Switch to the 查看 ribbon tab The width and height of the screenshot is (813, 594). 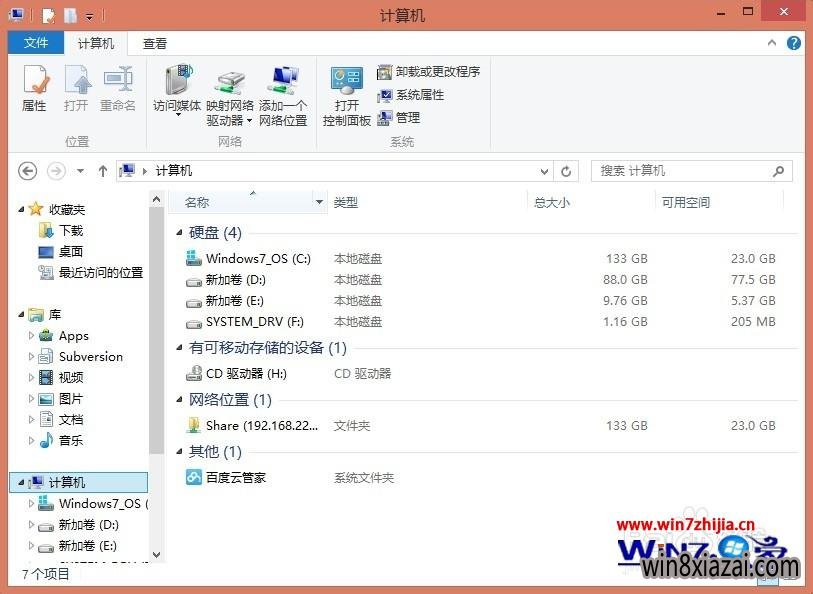point(155,44)
